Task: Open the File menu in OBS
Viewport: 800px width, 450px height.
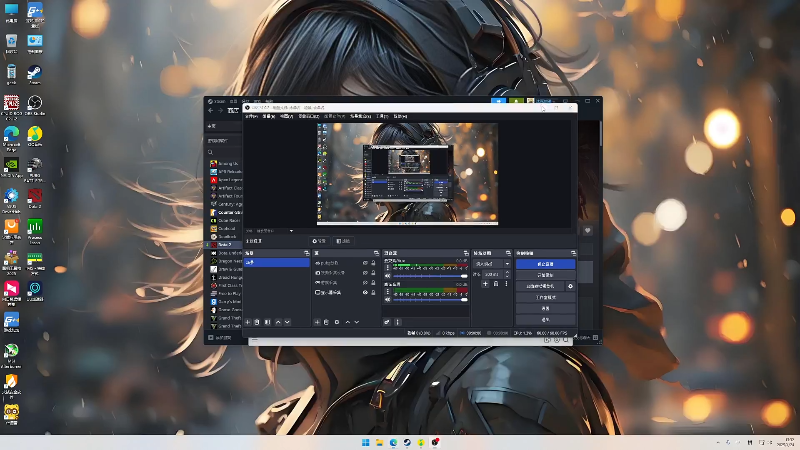Action: point(251,116)
